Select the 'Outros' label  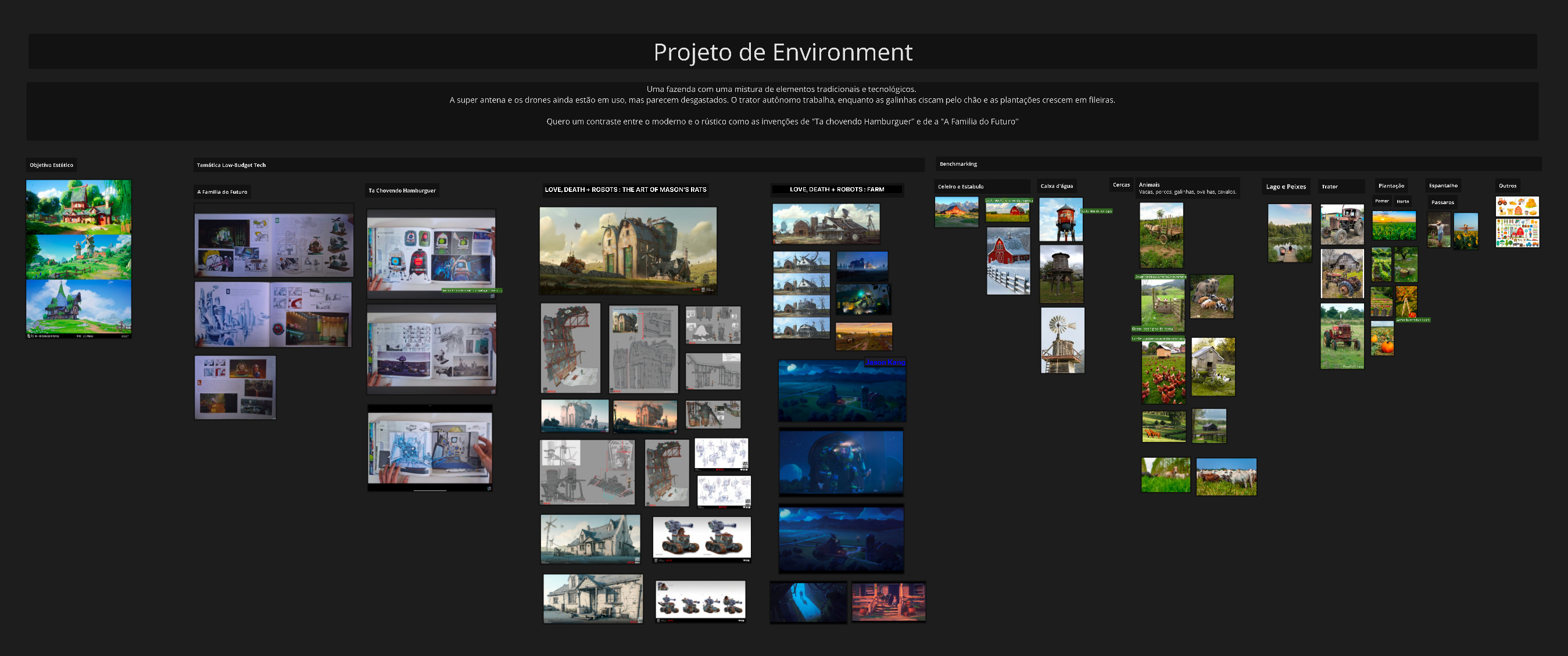(x=1507, y=186)
